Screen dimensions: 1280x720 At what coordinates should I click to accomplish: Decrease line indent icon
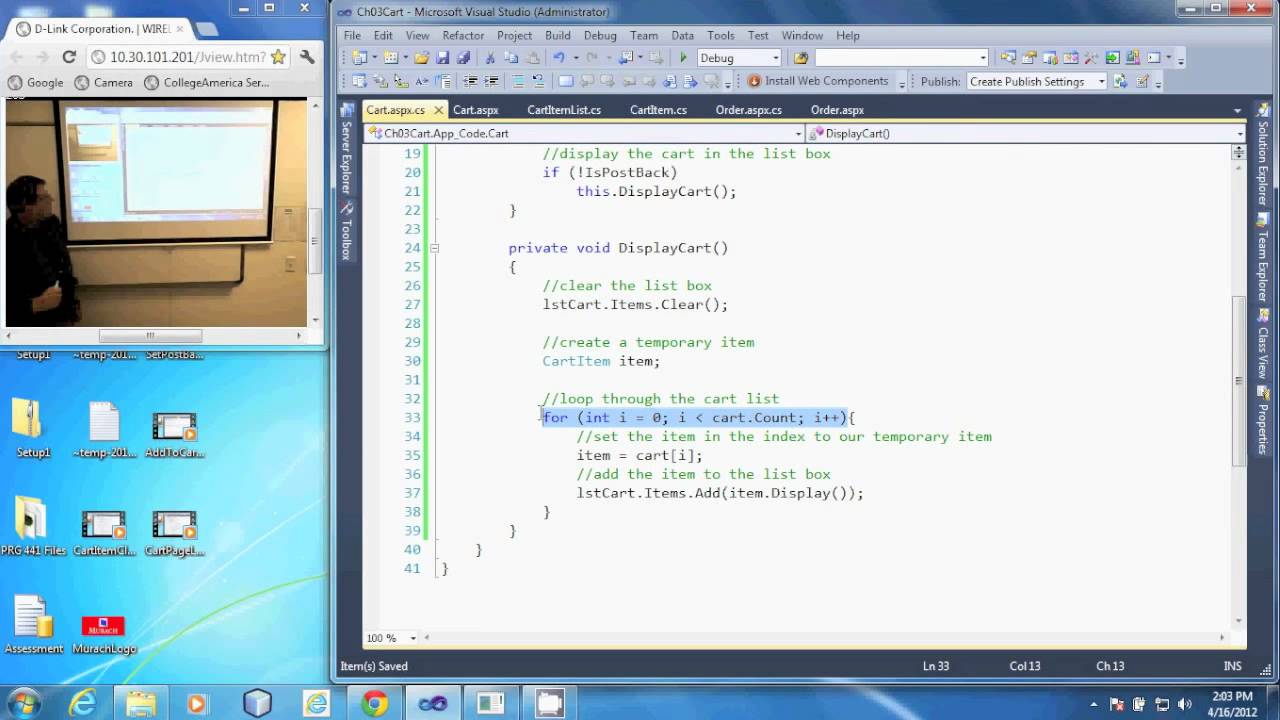pos(470,81)
